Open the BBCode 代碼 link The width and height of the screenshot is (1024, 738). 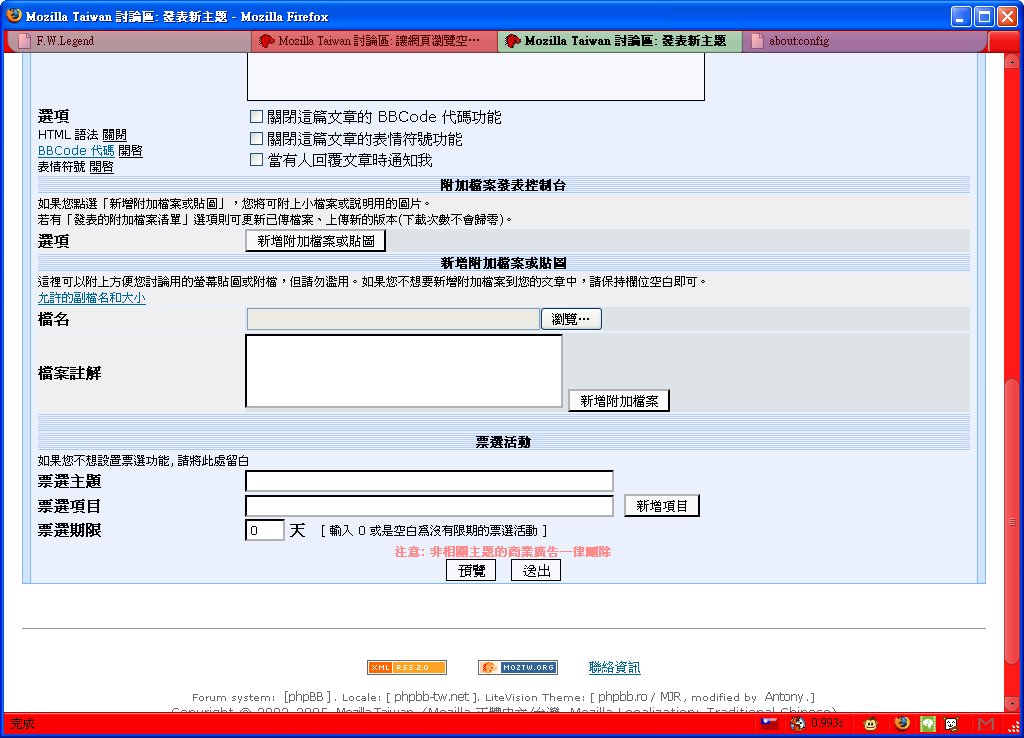pos(76,151)
